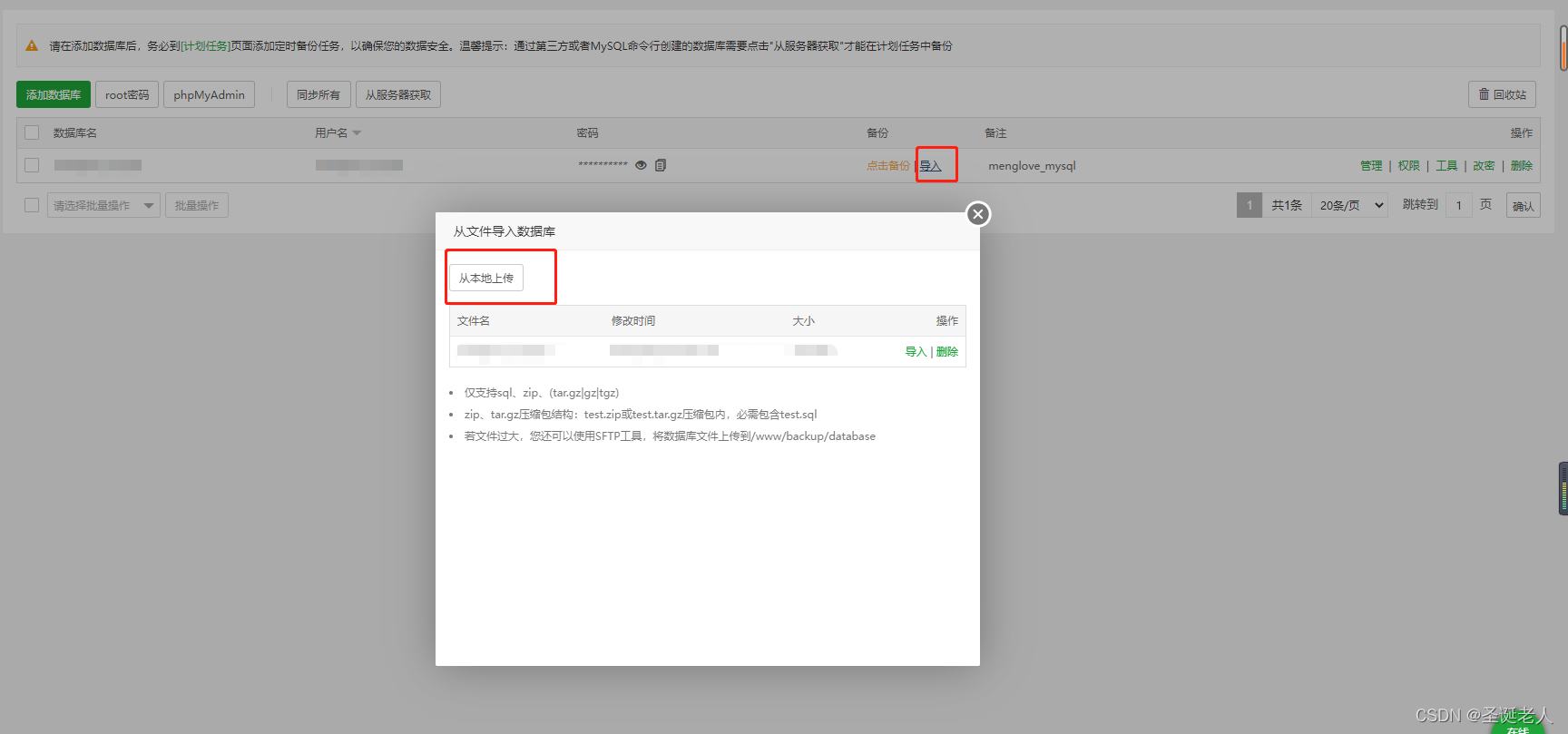Click the menglove_mysql remark text
The height and width of the screenshot is (734, 1568).
click(x=1032, y=166)
